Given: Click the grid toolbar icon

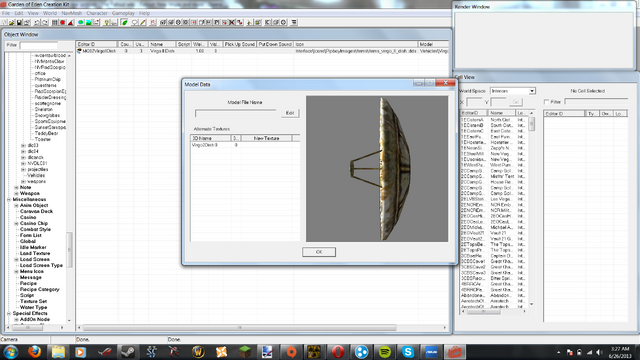Looking at the screenshot, I should point(54,22).
